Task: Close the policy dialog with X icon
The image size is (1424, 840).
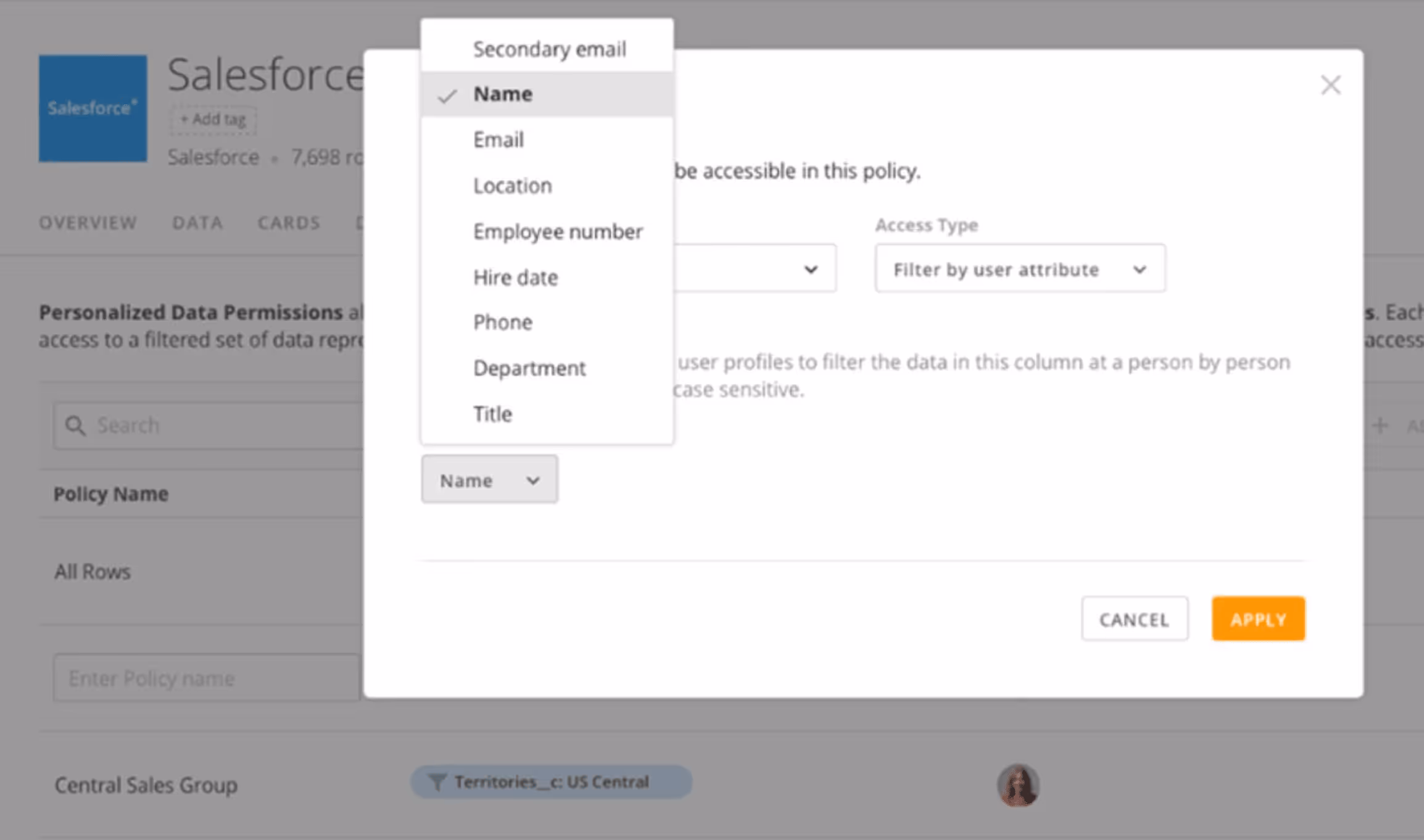Action: (1330, 84)
